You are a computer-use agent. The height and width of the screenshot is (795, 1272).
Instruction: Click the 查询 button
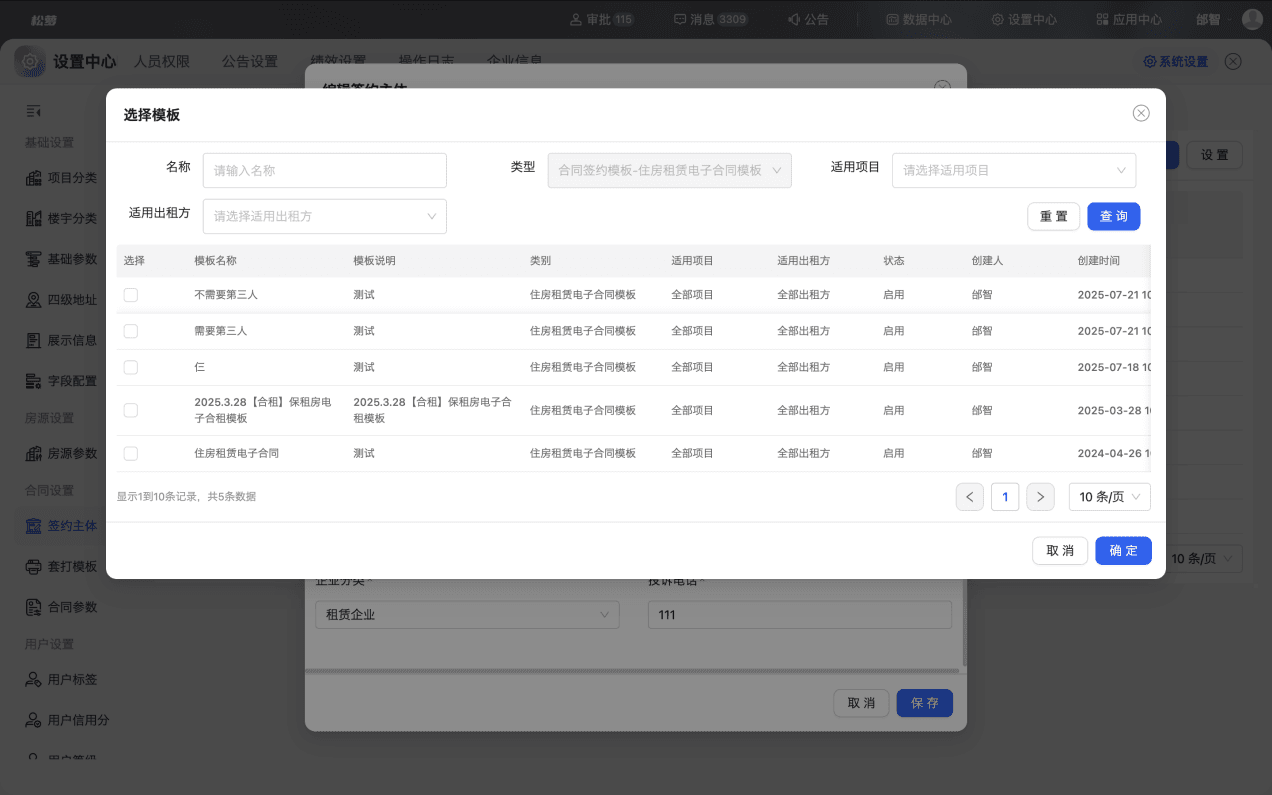1114,216
